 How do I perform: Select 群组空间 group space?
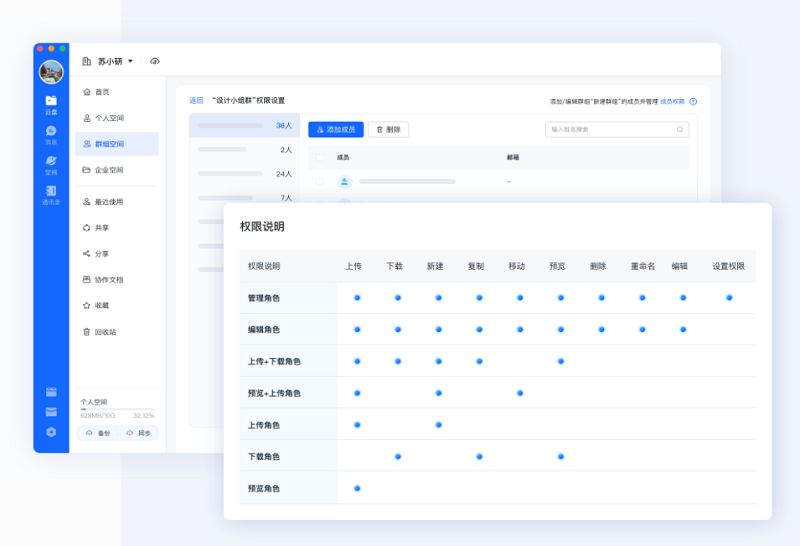(117, 144)
